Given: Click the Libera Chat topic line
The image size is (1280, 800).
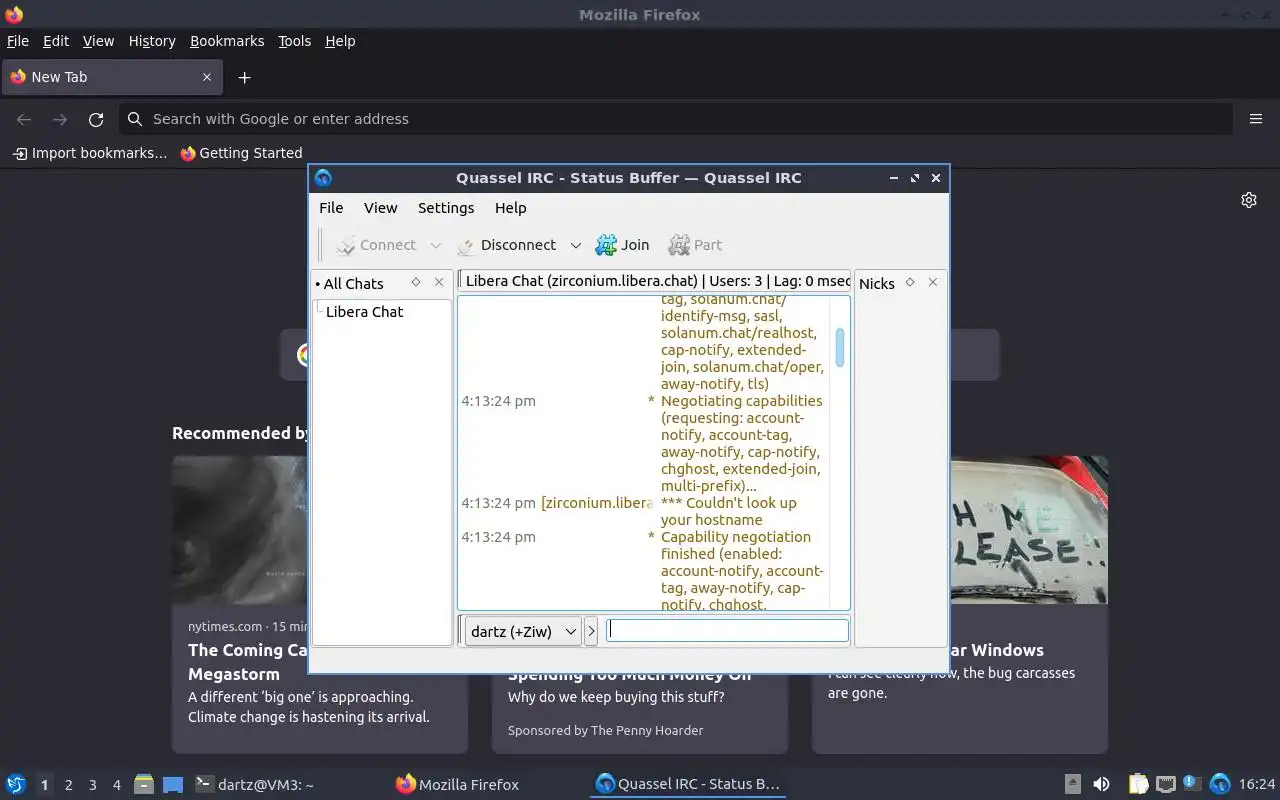Looking at the screenshot, I should point(655,281).
